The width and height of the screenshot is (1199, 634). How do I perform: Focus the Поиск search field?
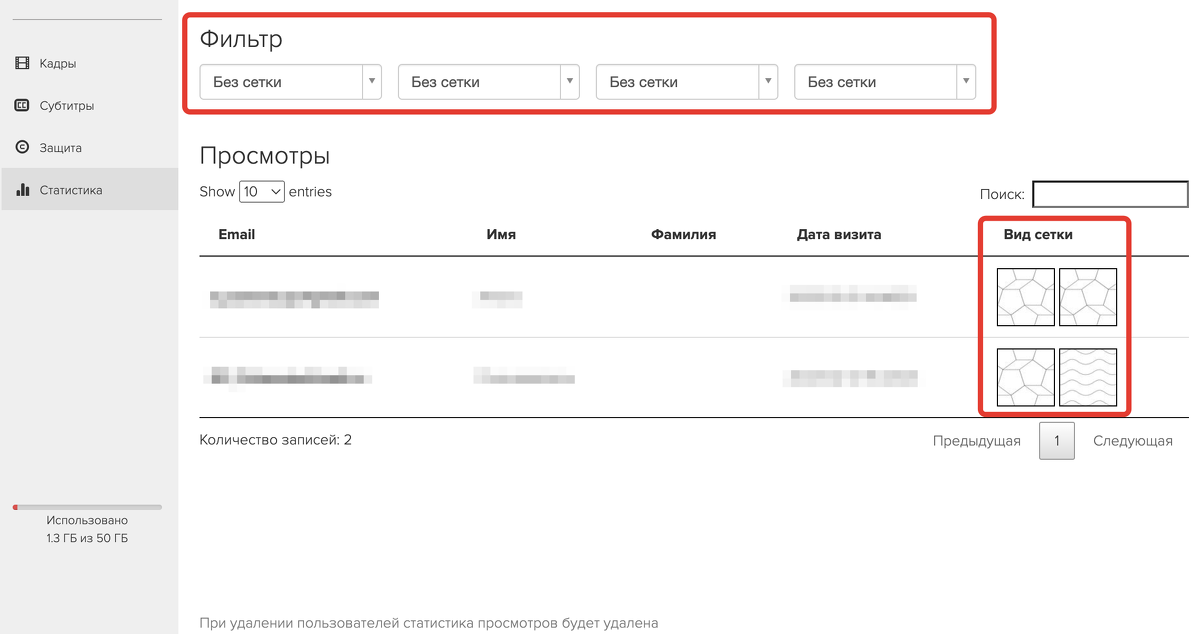[1110, 194]
